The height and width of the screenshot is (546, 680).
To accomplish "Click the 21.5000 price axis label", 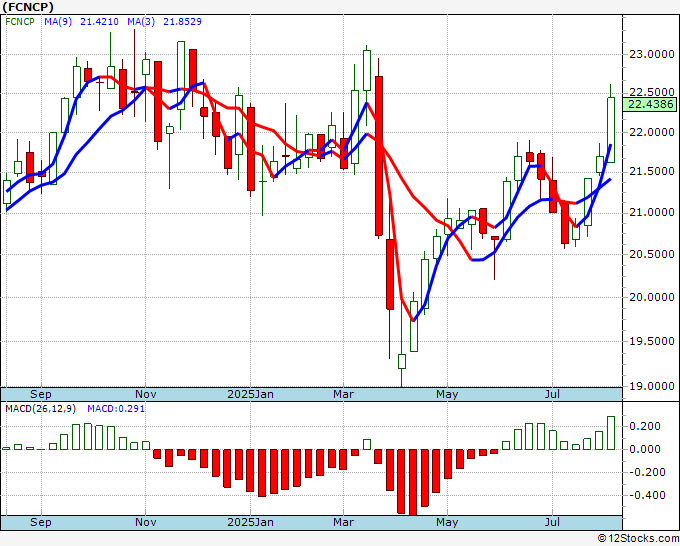I will (x=651, y=171).
